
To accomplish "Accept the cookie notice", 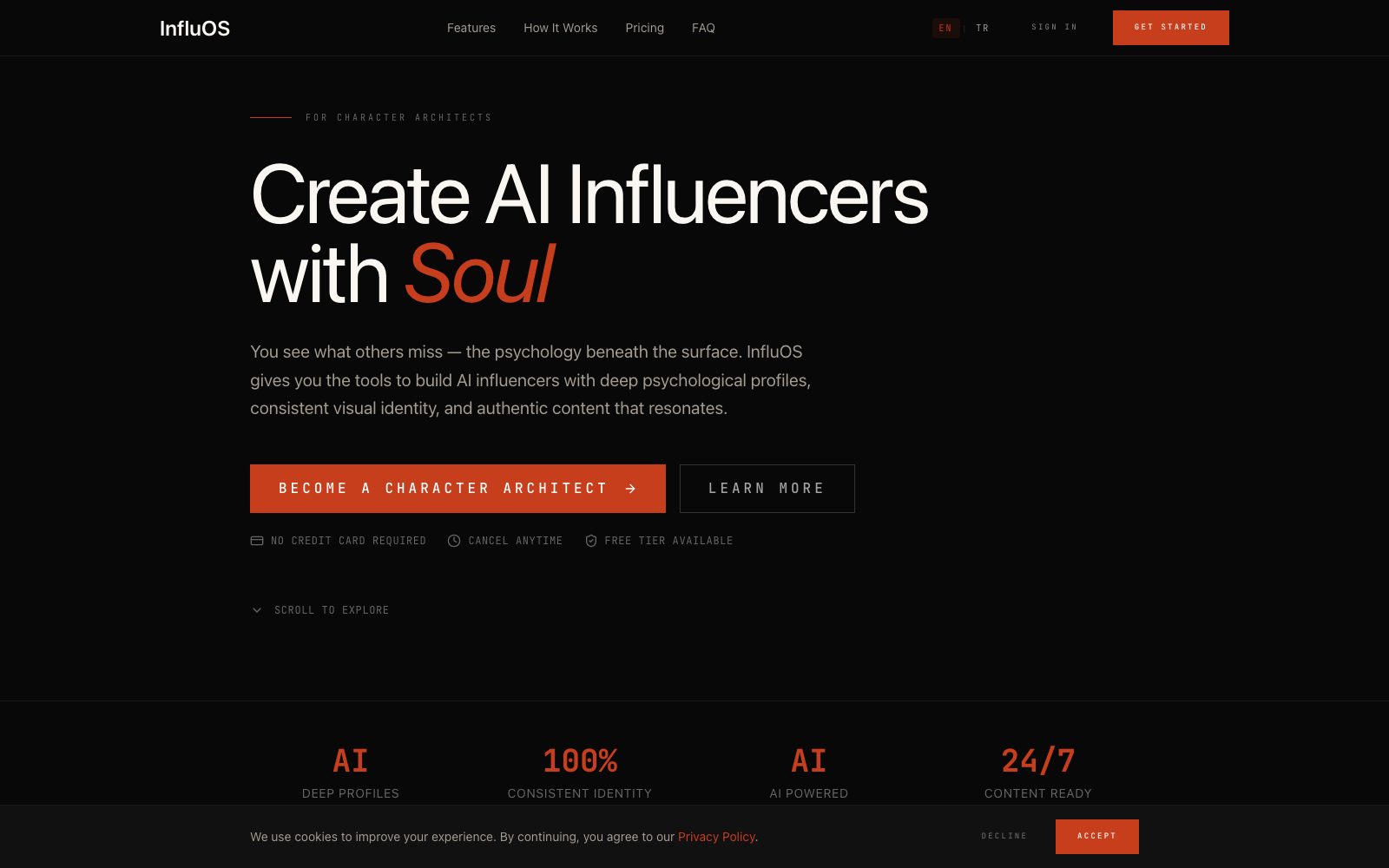I will coord(1096,836).
